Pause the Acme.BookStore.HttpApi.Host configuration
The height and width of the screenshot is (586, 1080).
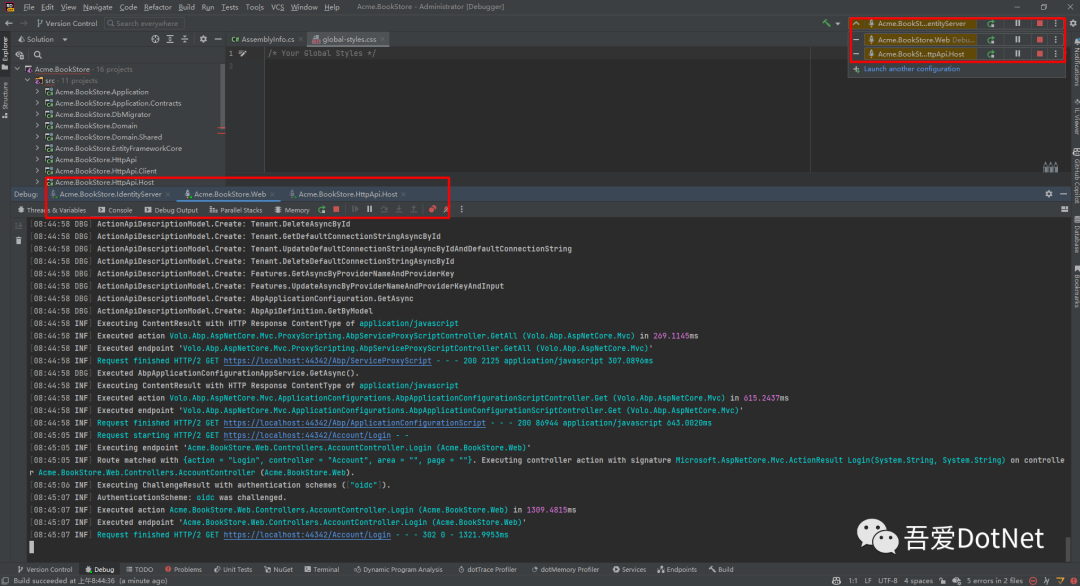tap(1018, 54)
